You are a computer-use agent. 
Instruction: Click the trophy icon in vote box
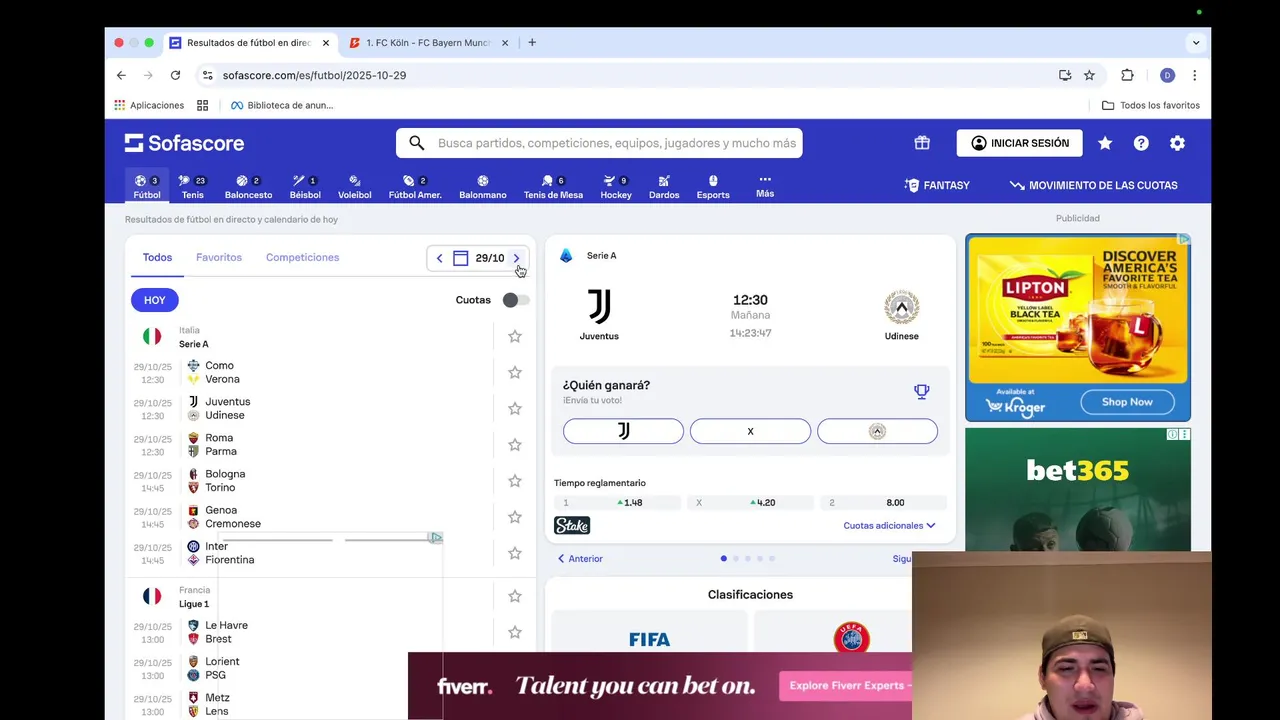tap(922, 392)
